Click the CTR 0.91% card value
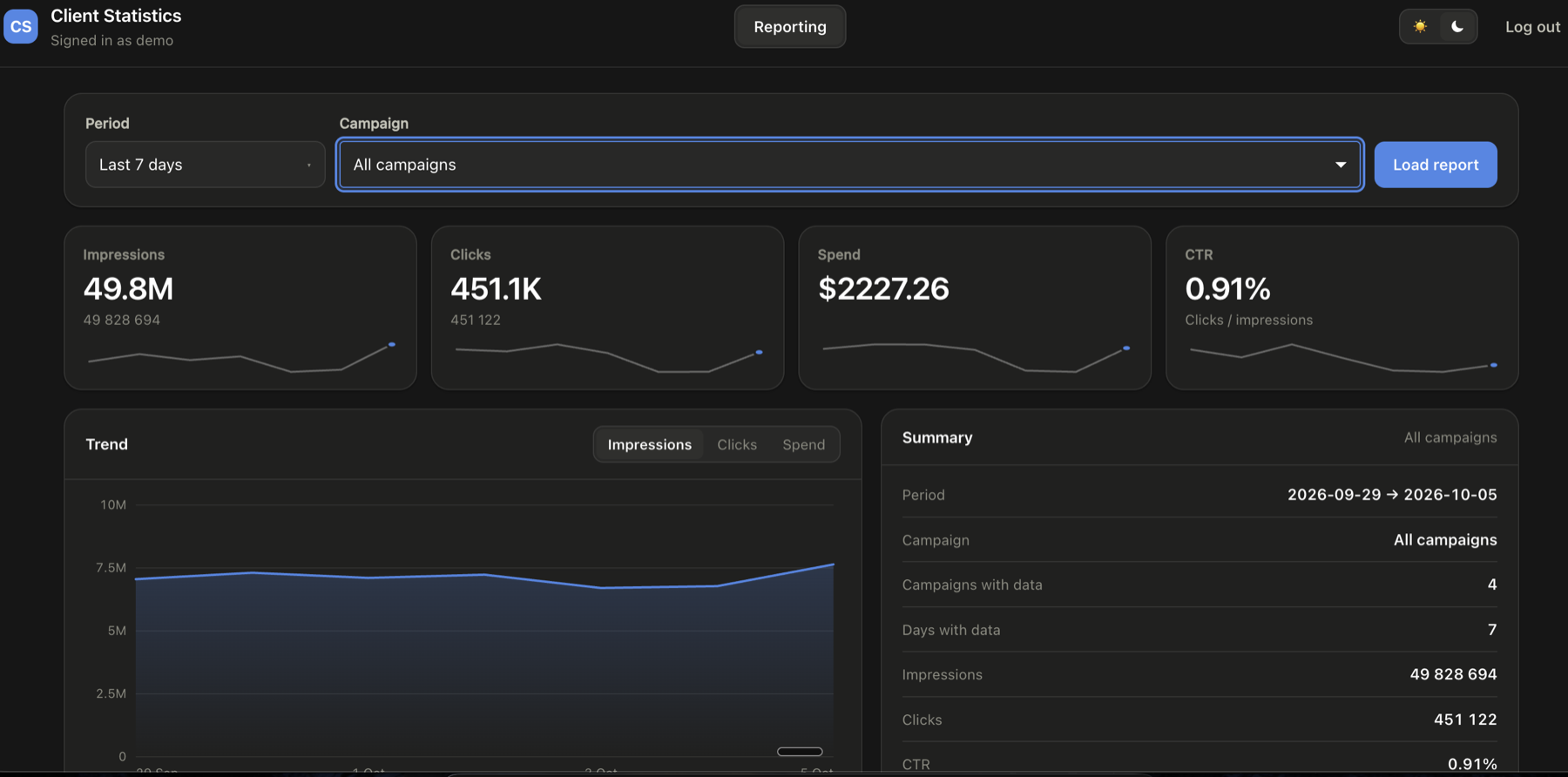1568x777 pixels. 1227,288
